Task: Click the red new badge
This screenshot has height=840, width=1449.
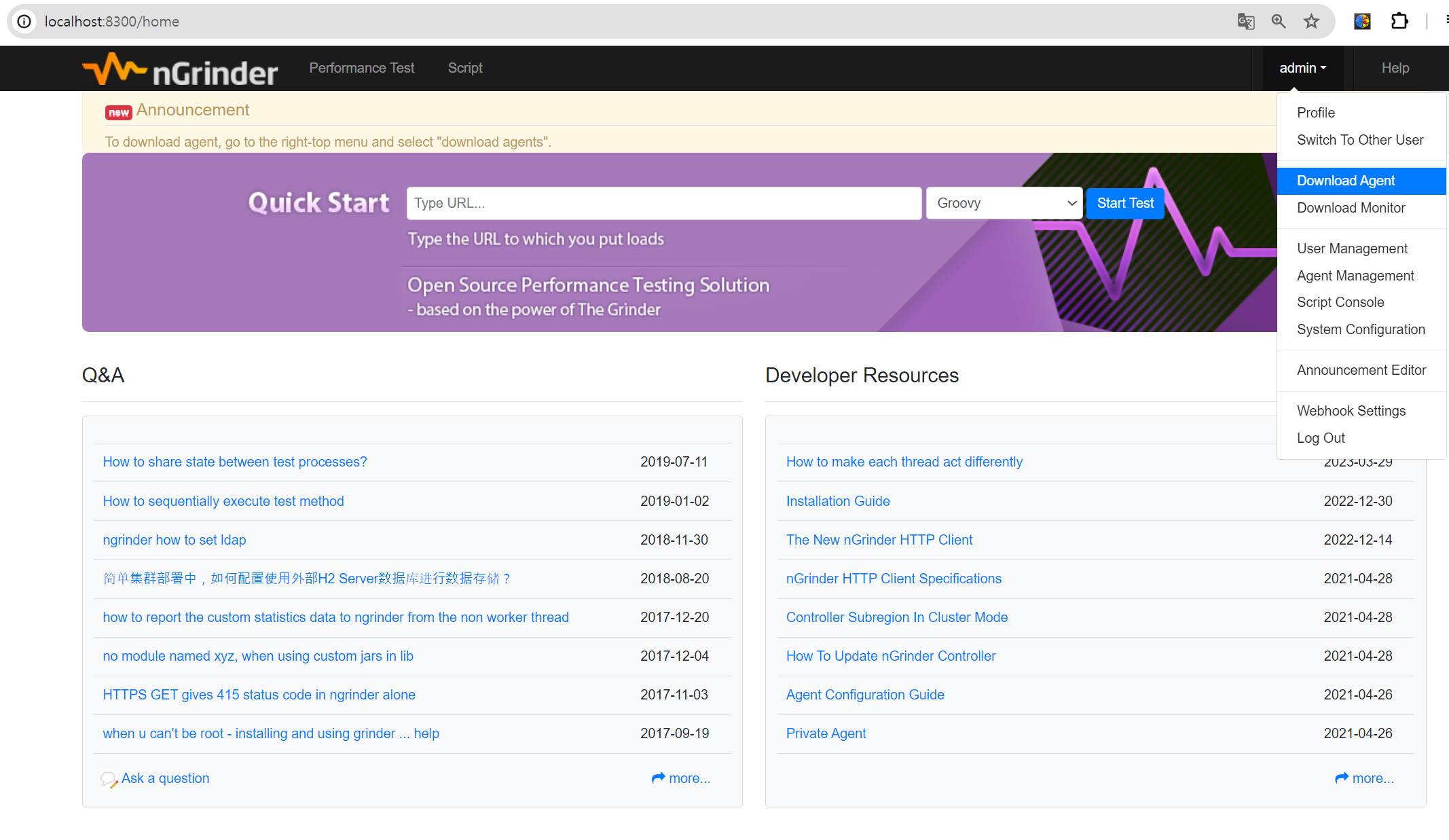Action: click(x=119, y=112)
